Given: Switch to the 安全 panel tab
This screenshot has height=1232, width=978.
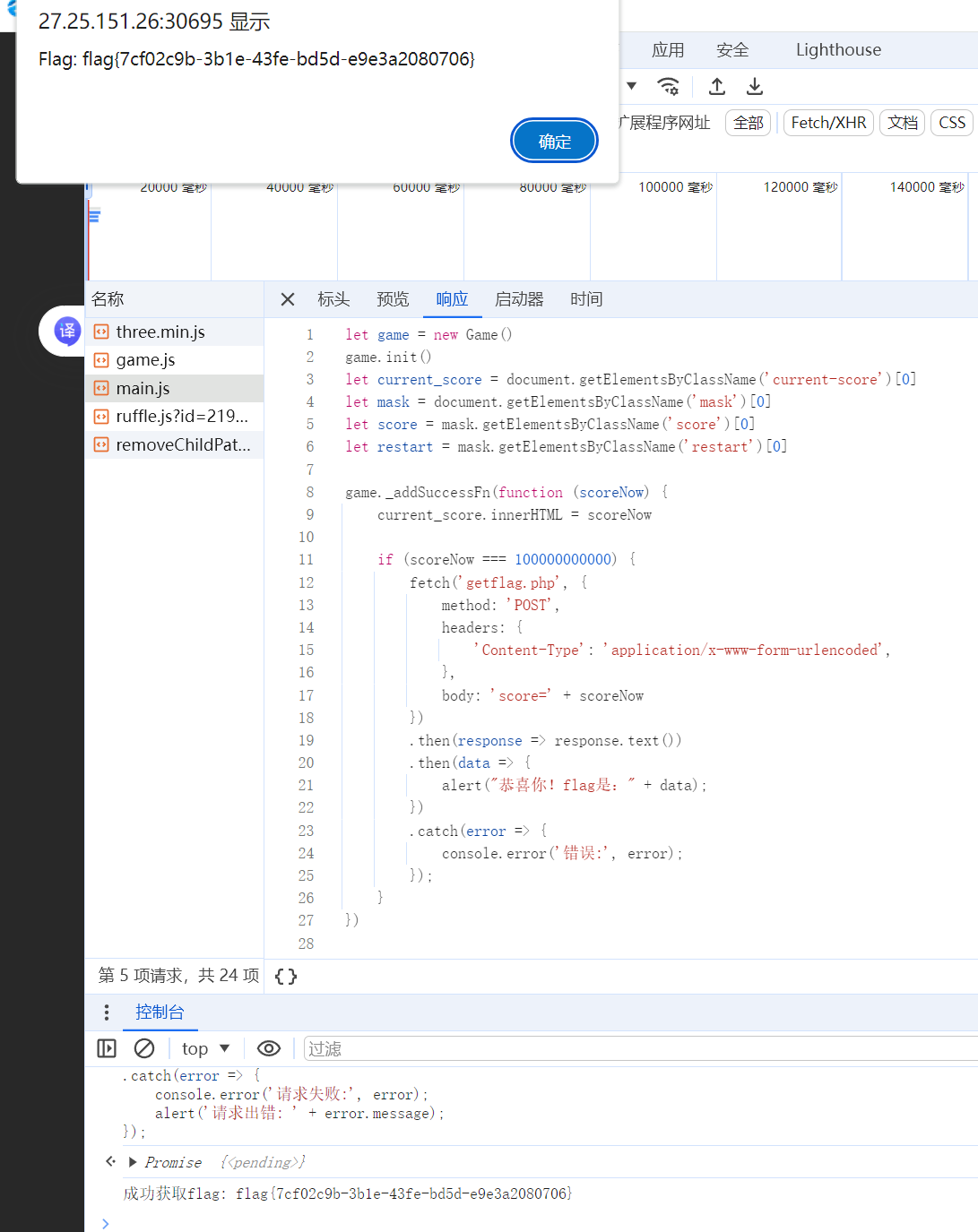Looking at the screenshot, I should tap(731, 50).
